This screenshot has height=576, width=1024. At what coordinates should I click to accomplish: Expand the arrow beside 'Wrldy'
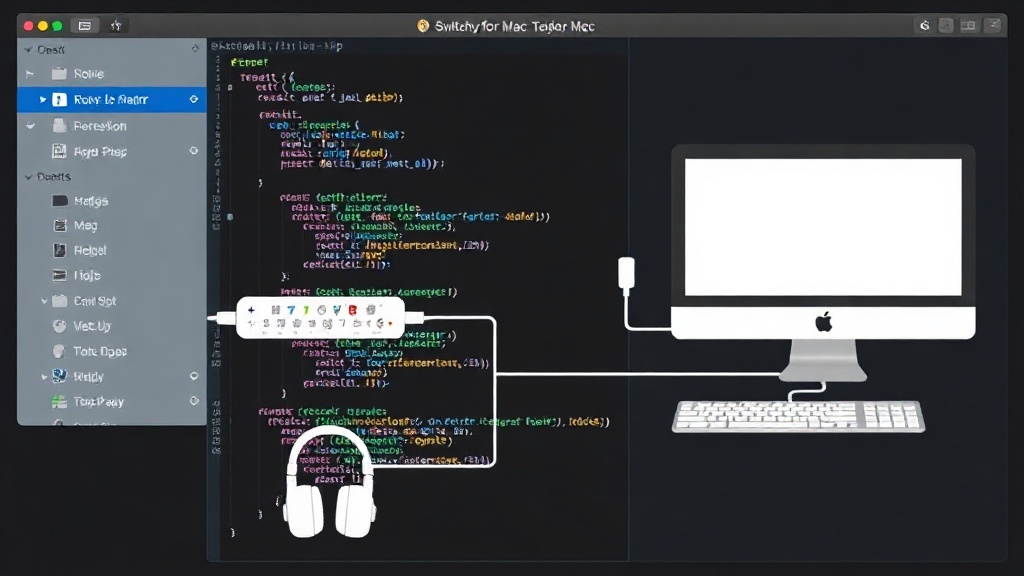(44, 377)
